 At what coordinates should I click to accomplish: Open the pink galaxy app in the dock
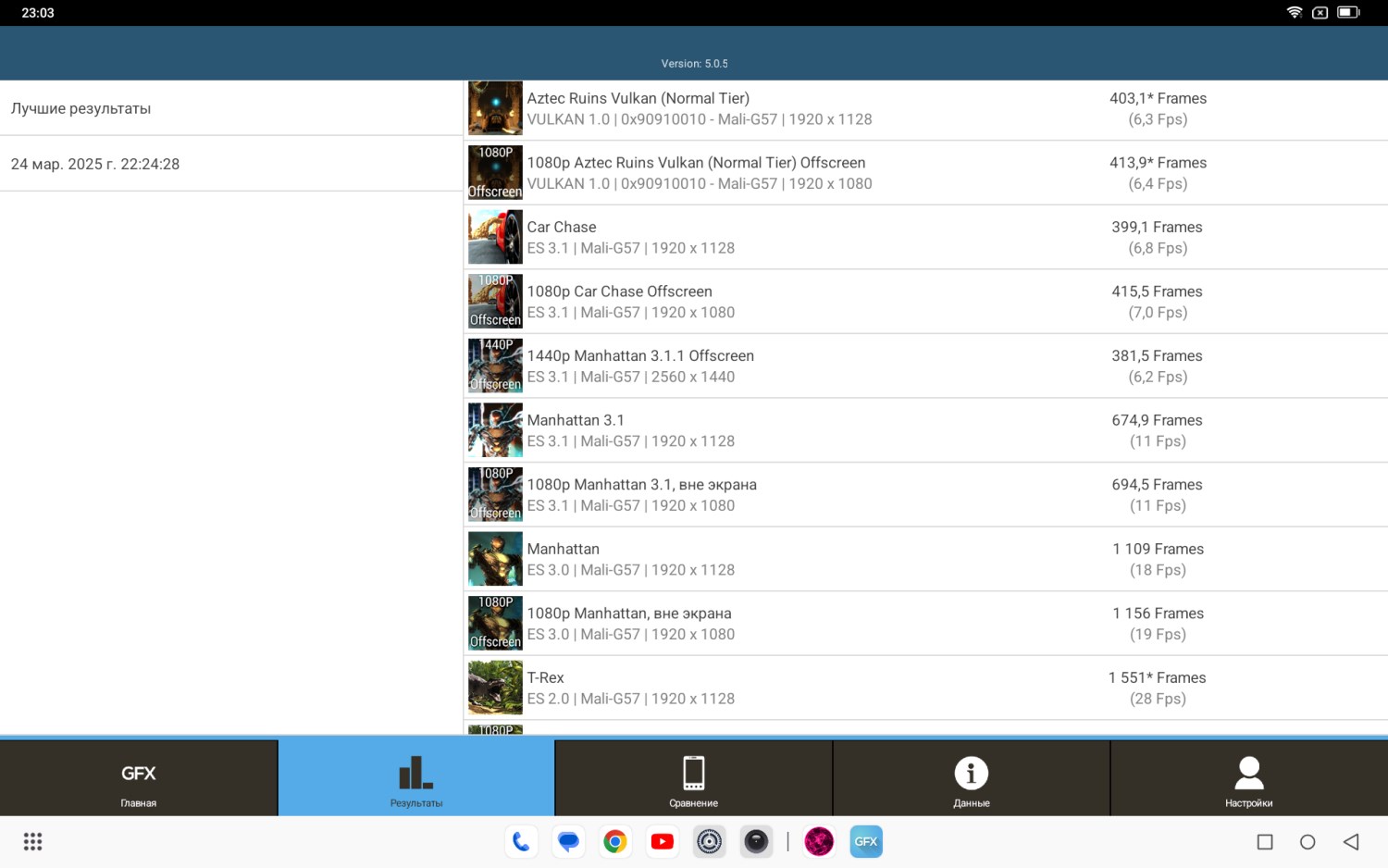pyautogui.click(x=819, y=841)
